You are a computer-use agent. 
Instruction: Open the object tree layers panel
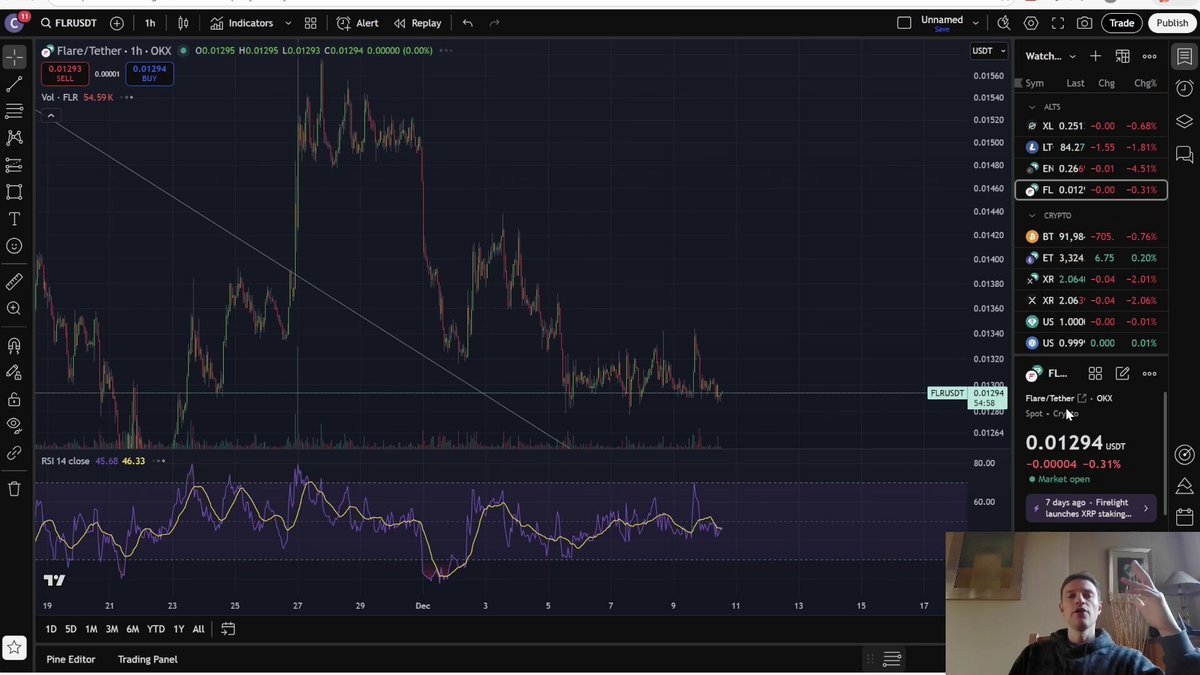coord(1184,121)
